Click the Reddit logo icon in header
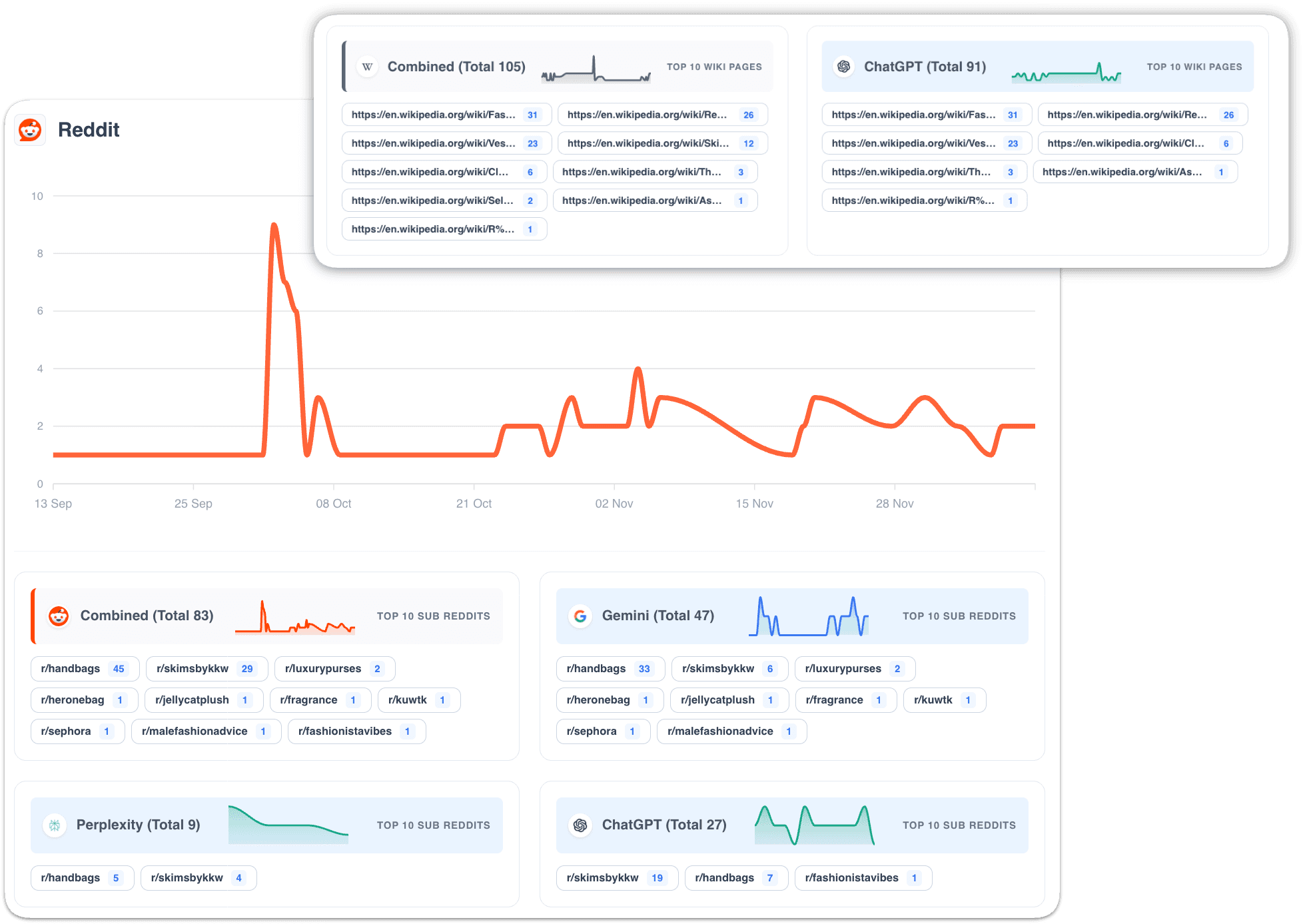This screenshot has width=1305, height=924. [x=30, y=129]
